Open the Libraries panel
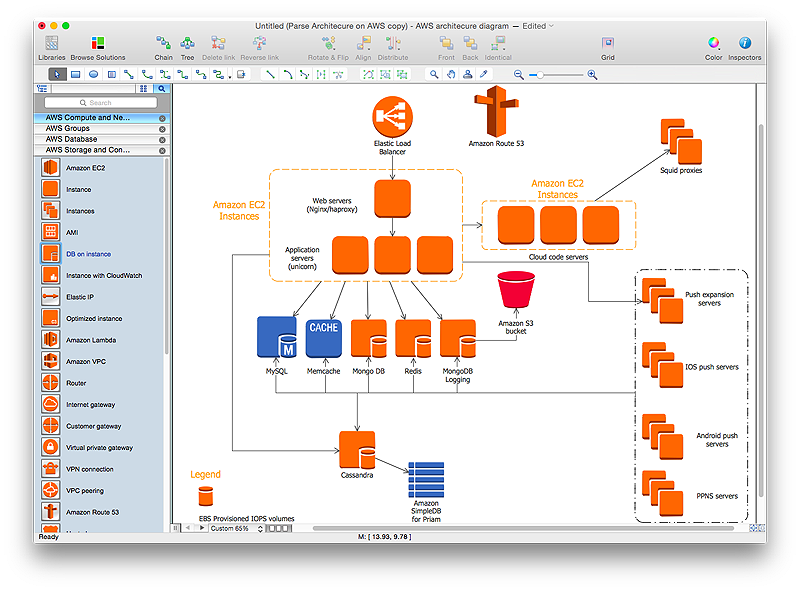The width and height of the screenshot is (800, 591). (51, 44)
